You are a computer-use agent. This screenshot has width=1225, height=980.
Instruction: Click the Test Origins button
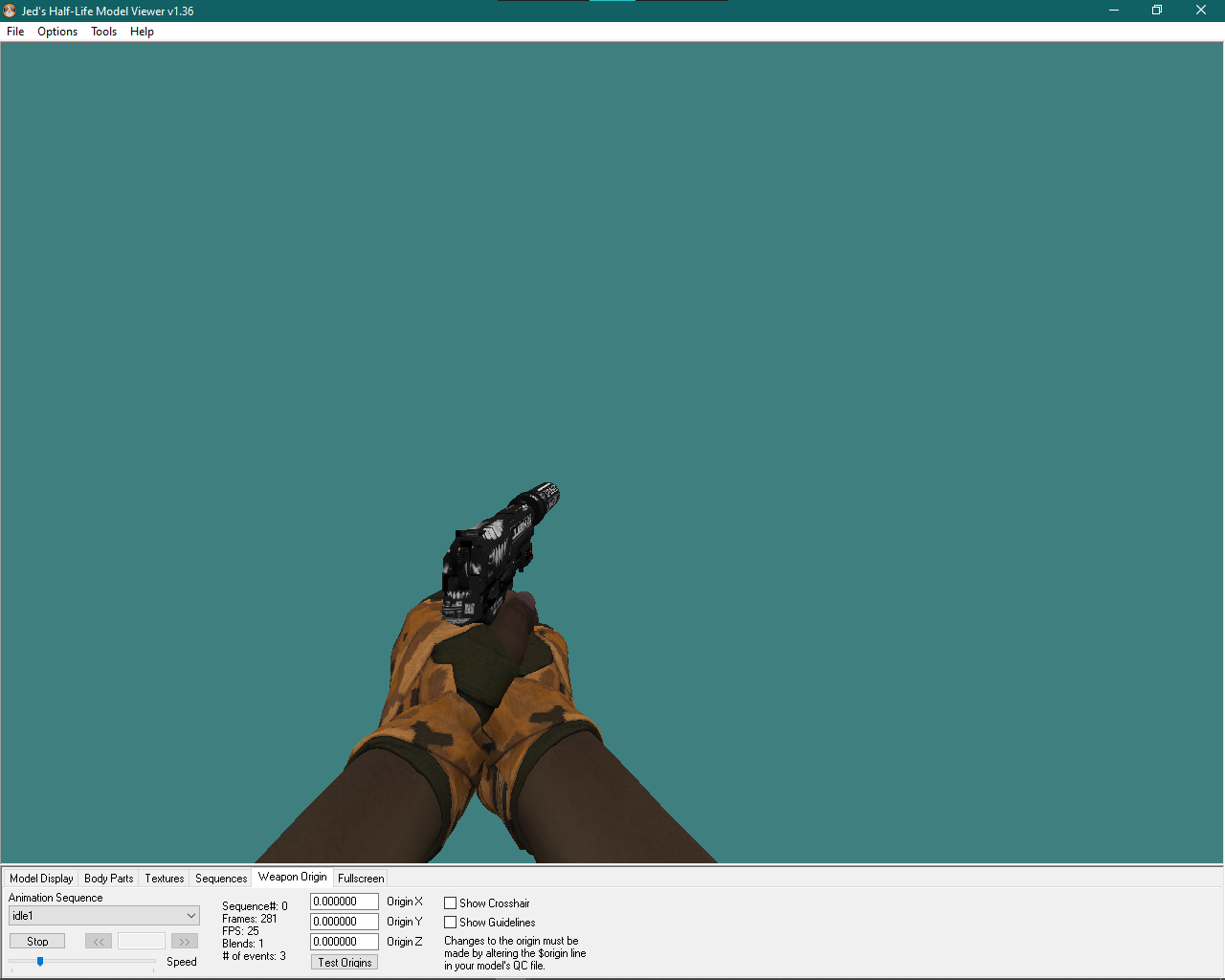(x=345, y=962)
